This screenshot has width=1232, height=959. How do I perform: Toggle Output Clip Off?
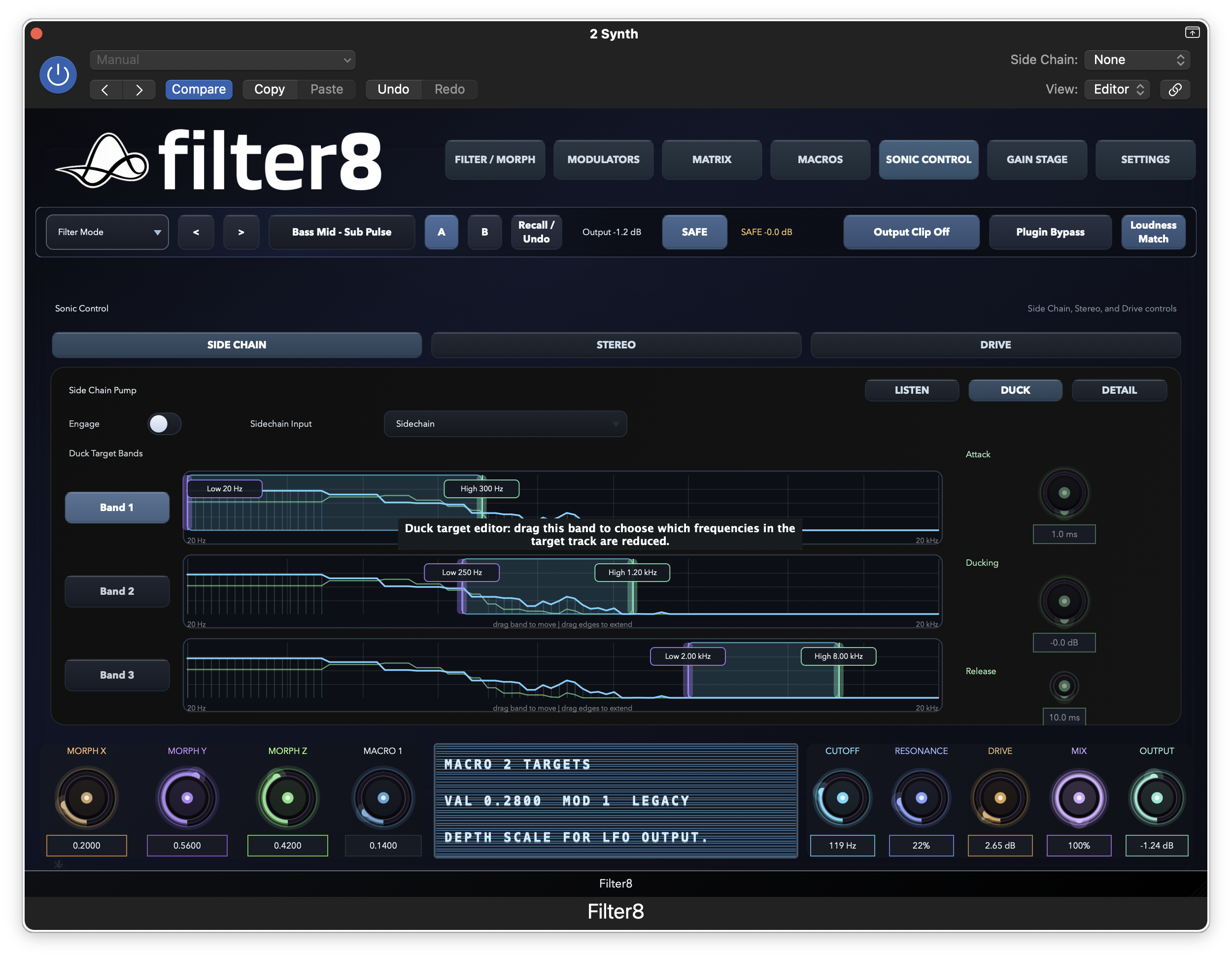(911, 232)
